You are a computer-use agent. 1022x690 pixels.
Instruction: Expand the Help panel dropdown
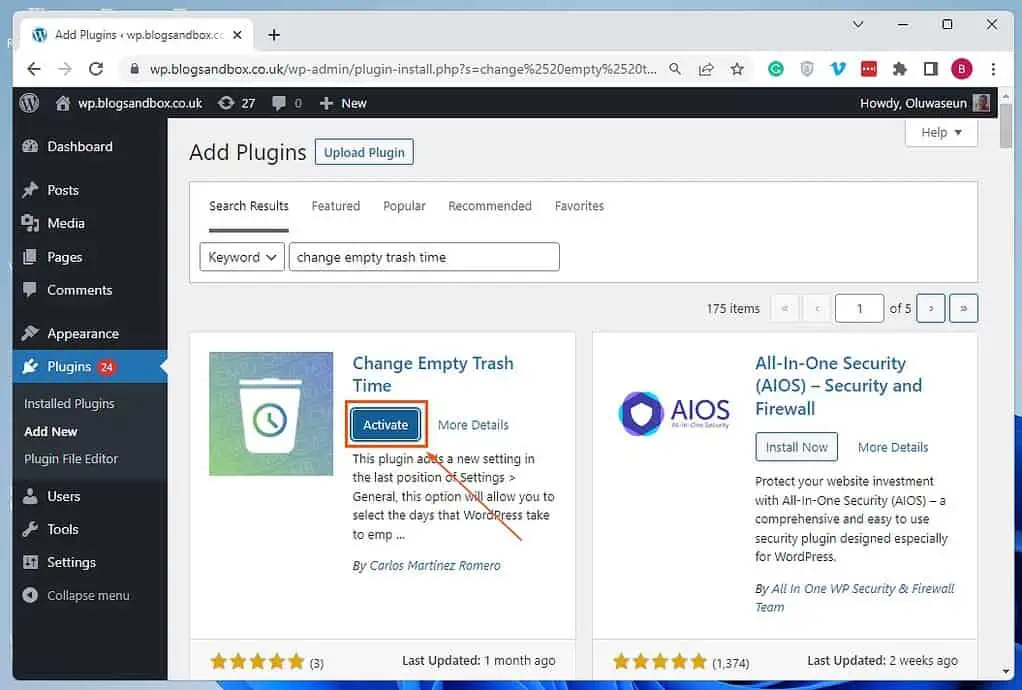940,132
